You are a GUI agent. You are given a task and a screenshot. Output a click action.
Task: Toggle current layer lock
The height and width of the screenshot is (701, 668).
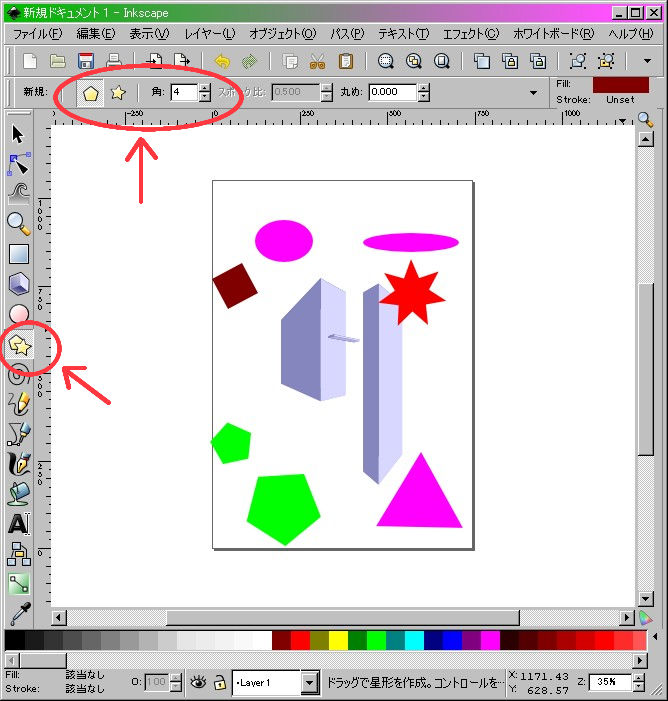[220, 682]
